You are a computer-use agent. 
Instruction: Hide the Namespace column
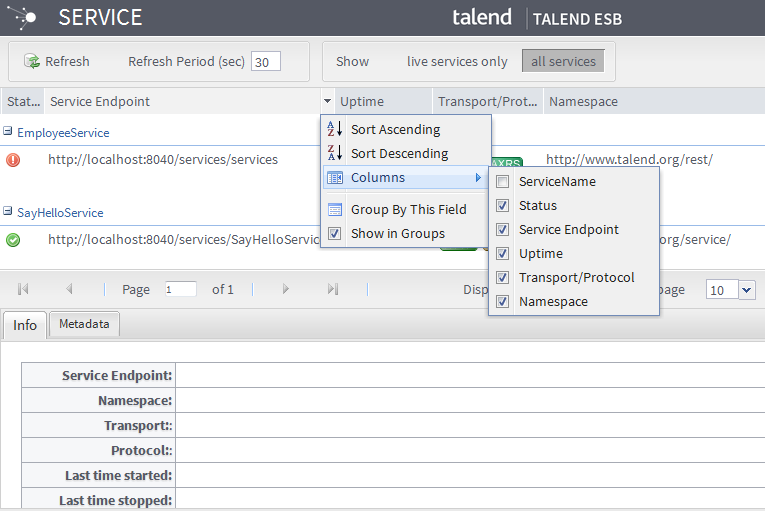coord(503,302)
